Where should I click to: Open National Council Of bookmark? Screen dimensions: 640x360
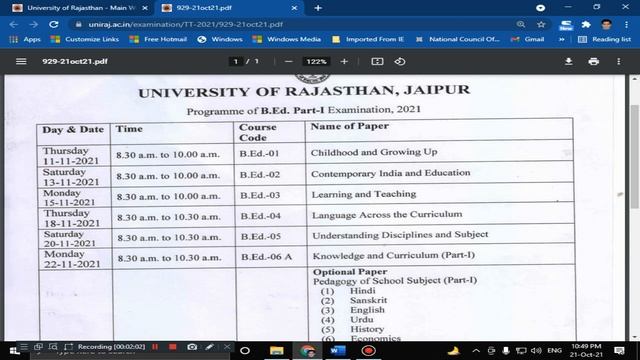pyautogui.click(x=458, y=39)
